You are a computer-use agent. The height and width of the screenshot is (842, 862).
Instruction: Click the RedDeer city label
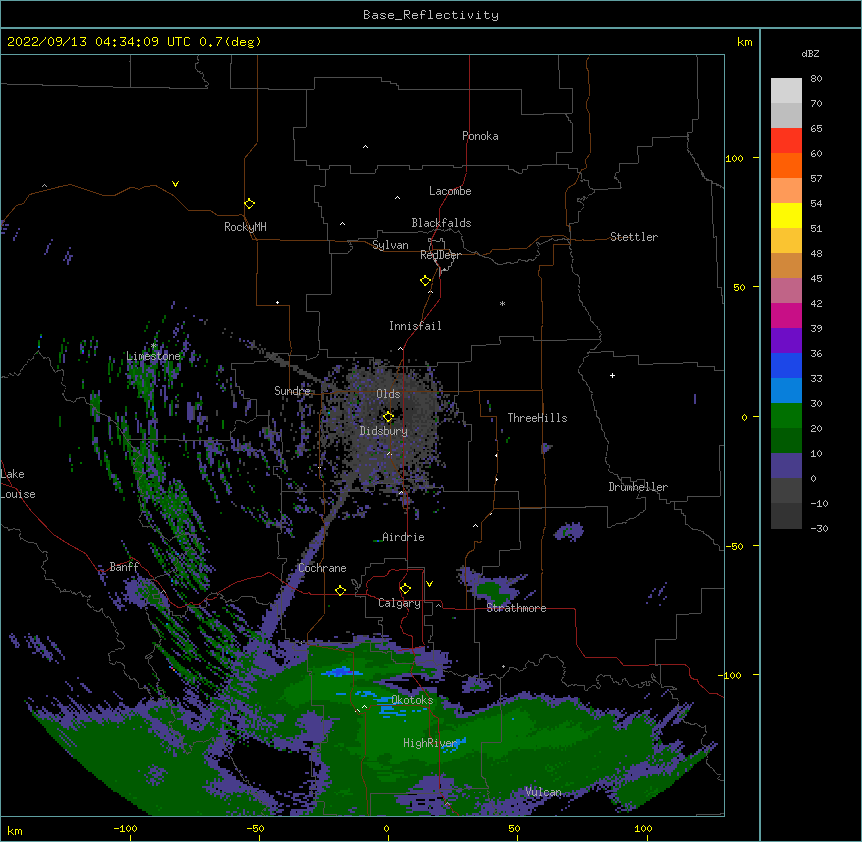[x=440, y=255]
